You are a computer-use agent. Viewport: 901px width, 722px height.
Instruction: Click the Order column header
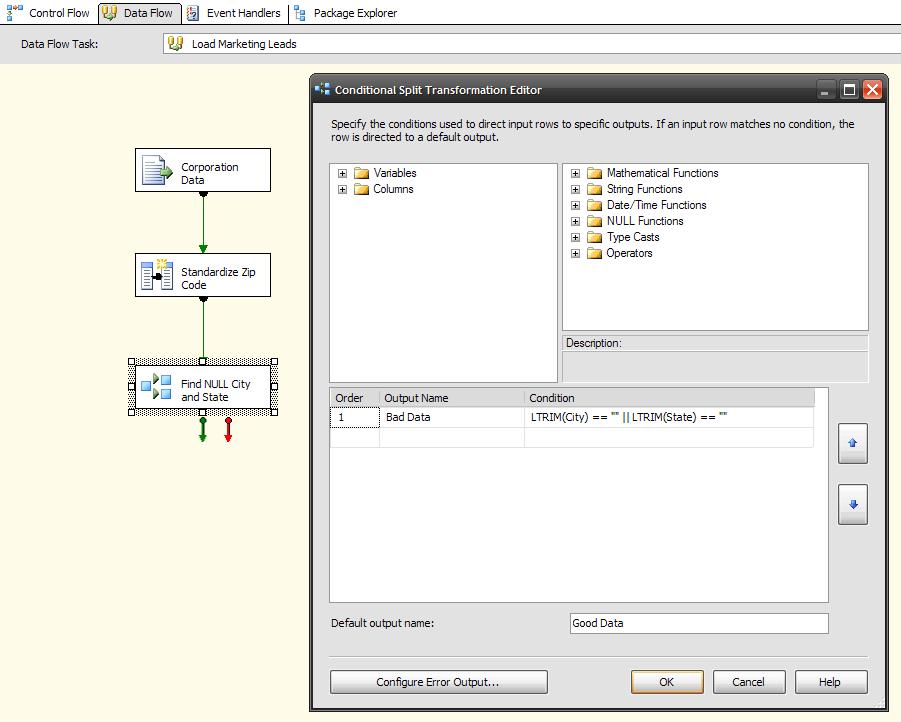pos(355,398)
